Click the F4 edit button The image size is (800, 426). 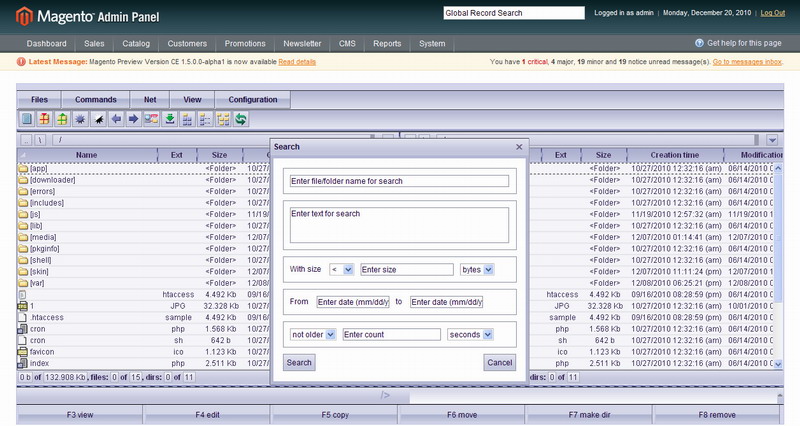pos(207,415)
